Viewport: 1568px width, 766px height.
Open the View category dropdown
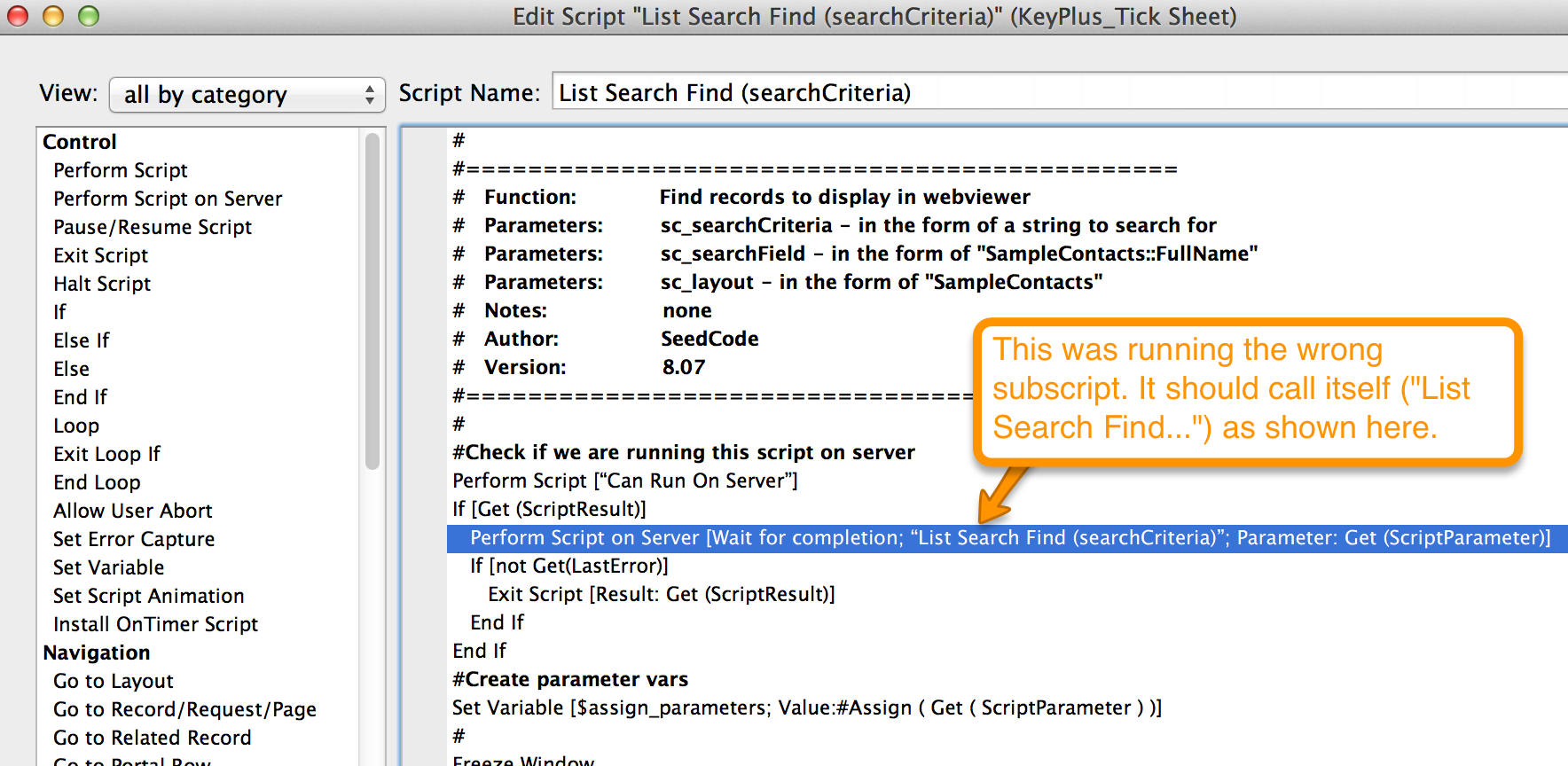point(247,95)
